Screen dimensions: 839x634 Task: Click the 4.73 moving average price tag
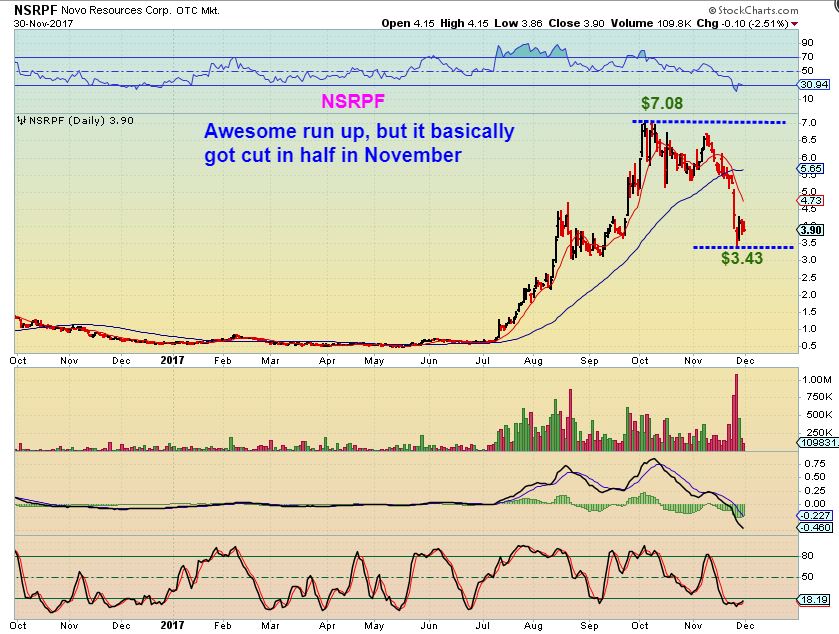click(811, 201)
